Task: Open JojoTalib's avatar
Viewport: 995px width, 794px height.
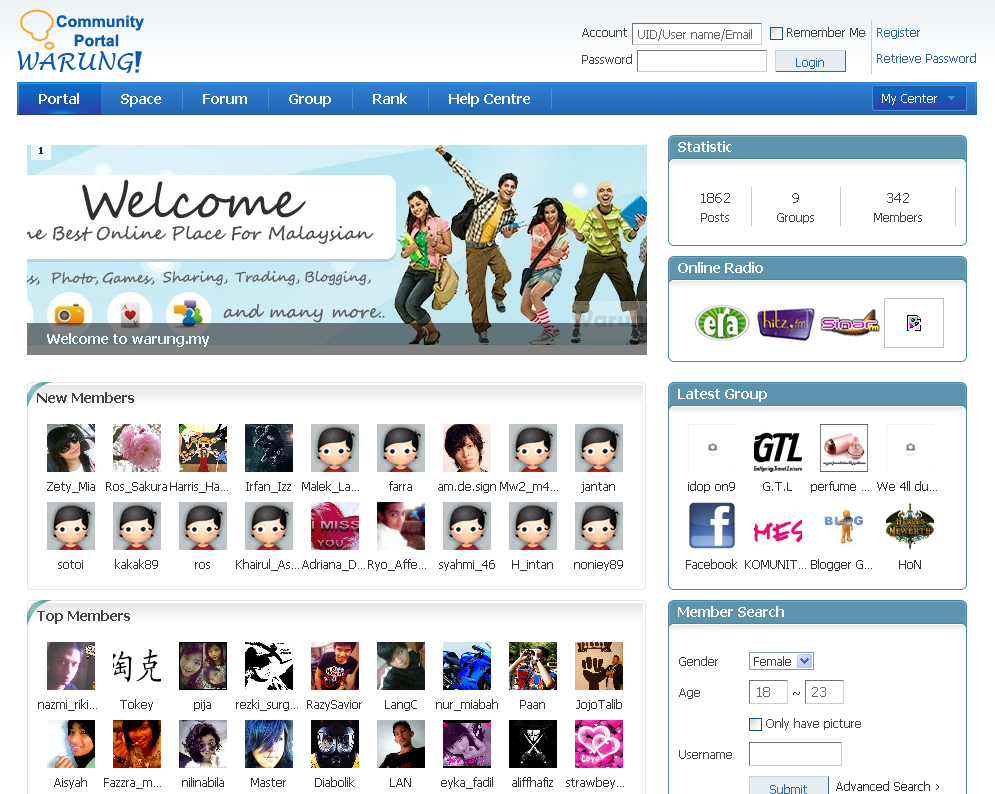Action: coord(599,666)
